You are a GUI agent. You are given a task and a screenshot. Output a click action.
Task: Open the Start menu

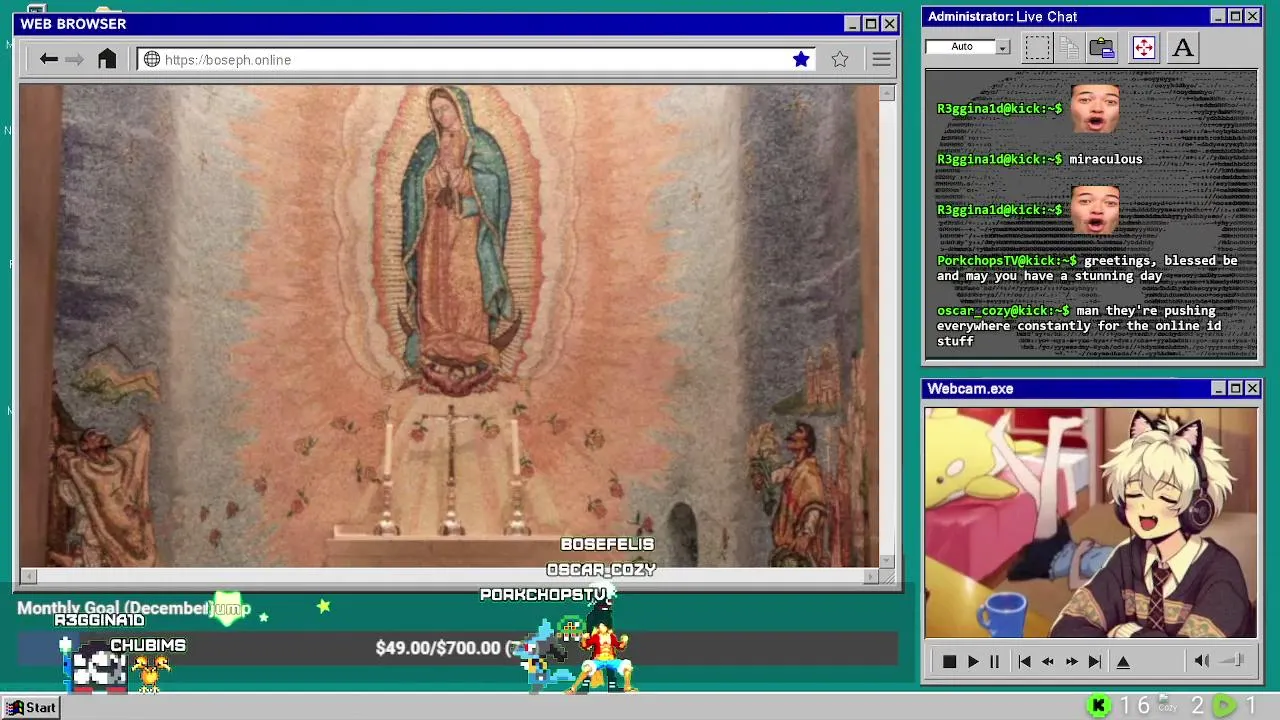32,707
